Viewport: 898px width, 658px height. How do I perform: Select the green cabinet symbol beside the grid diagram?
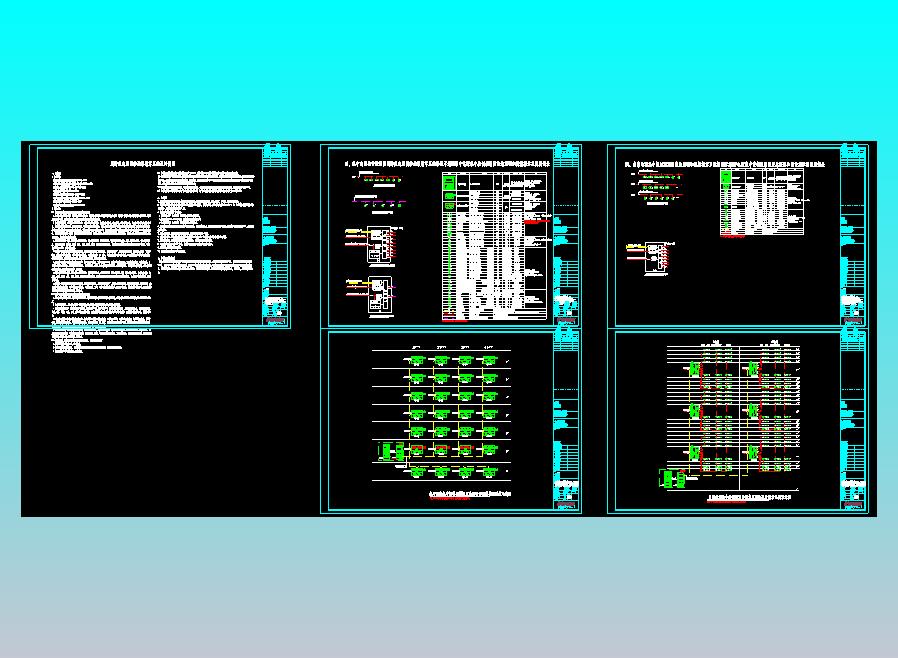click(392, 451)
